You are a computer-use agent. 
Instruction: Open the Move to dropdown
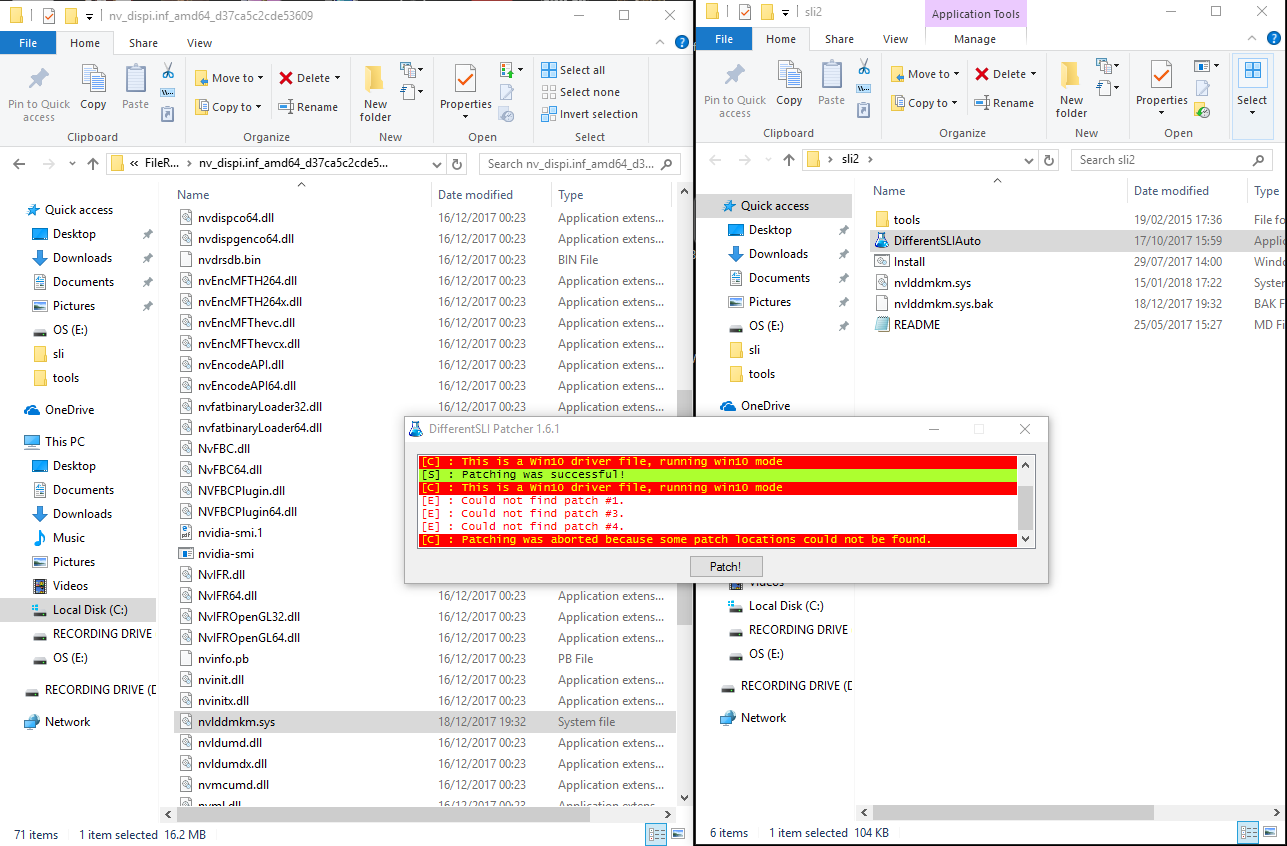[229, 77]
